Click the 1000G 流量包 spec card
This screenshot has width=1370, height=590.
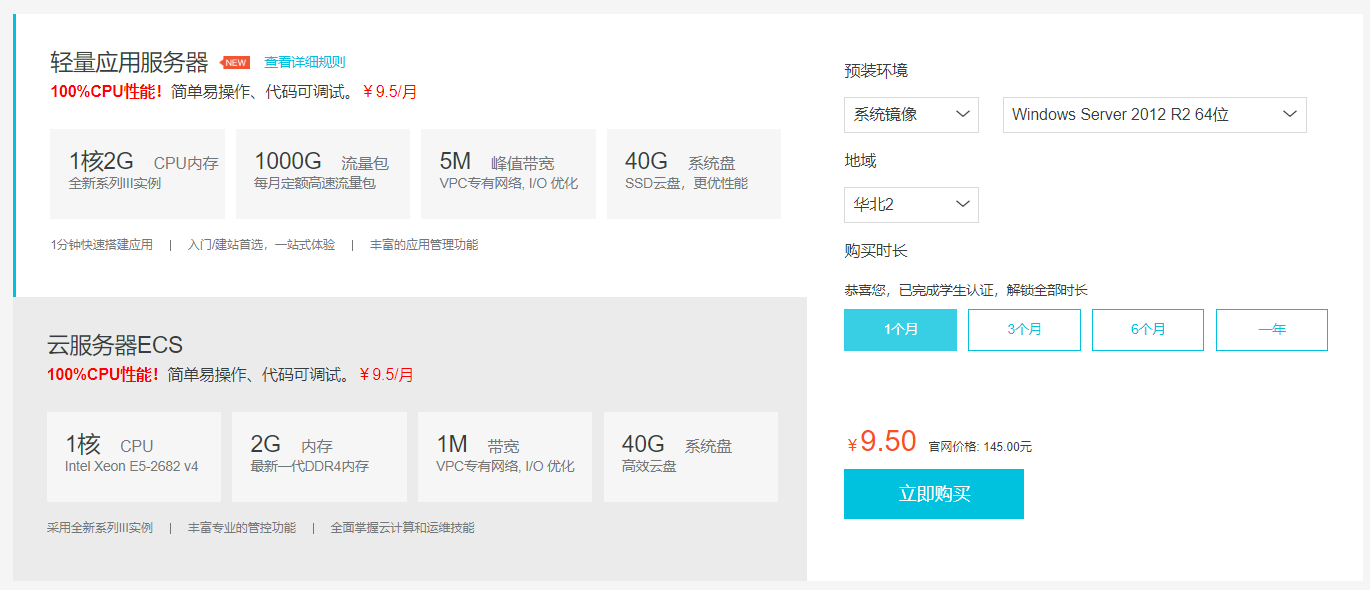323,173
